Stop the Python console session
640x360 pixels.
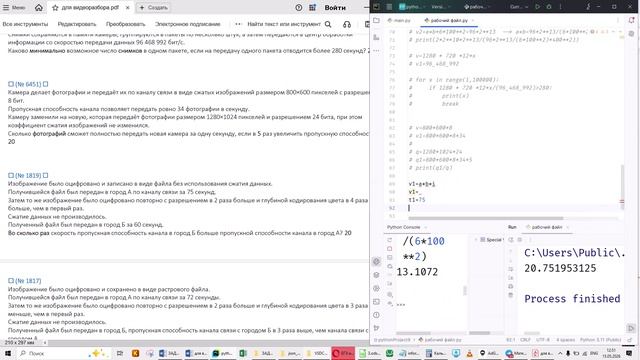tap(390, 249)
